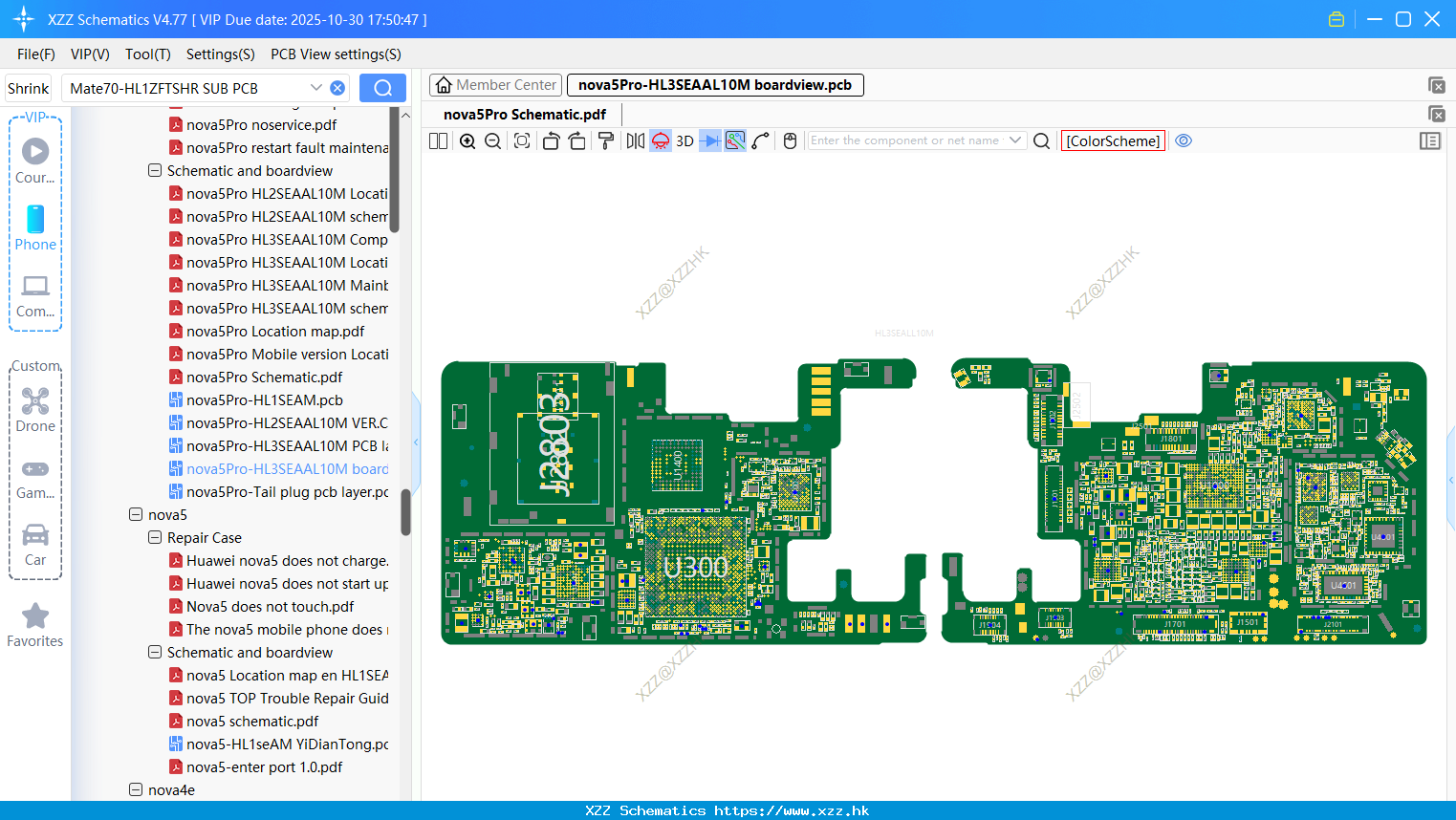Screen dimensions: 1456x820
Task: Toggle the split view layout icon
Action: point(438,140)
